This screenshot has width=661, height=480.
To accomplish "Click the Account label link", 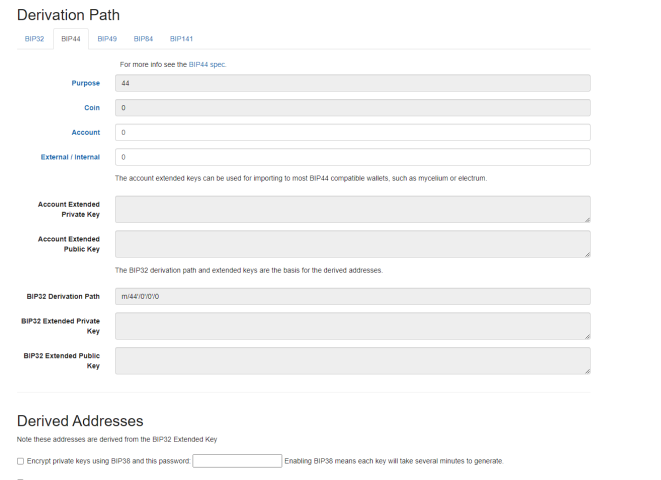I will pyautogui.click(x=86, y=132).
